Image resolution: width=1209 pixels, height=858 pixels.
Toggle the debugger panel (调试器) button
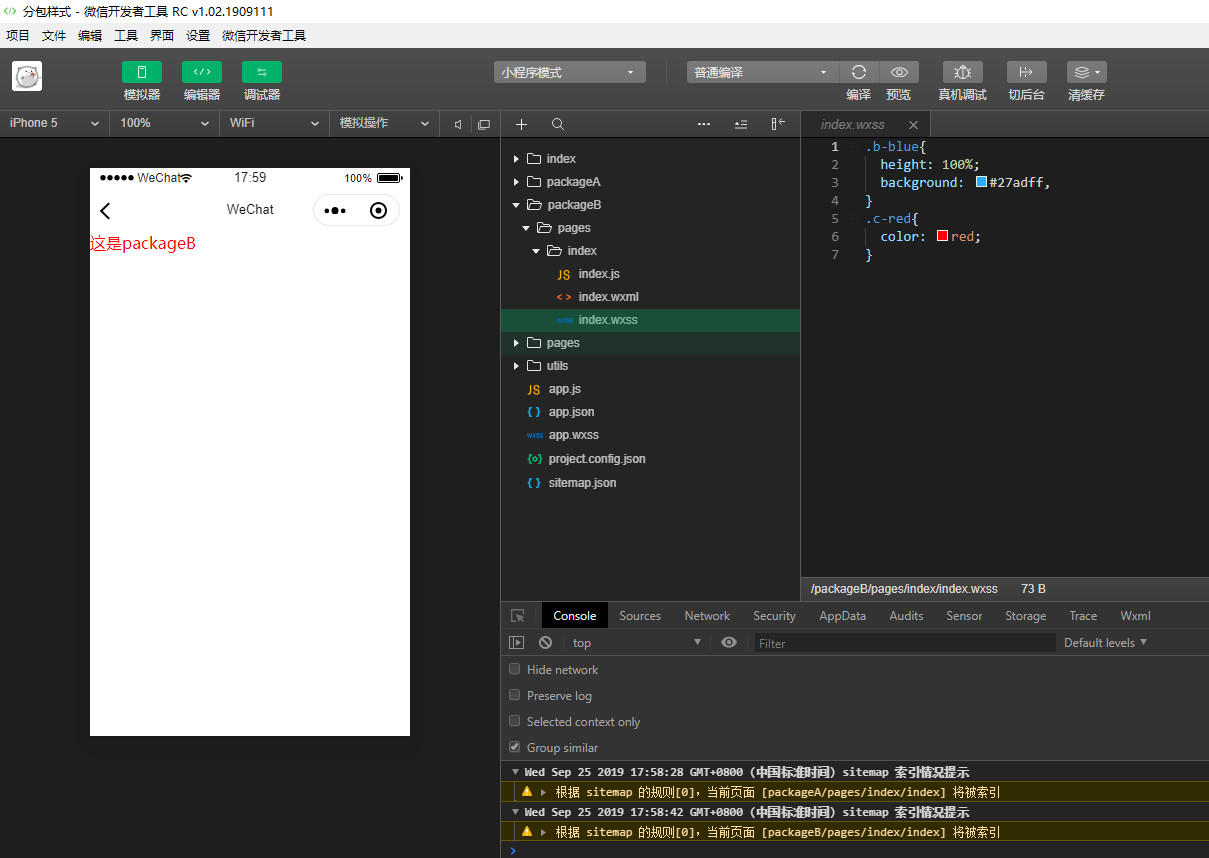(x=262, y=72)
